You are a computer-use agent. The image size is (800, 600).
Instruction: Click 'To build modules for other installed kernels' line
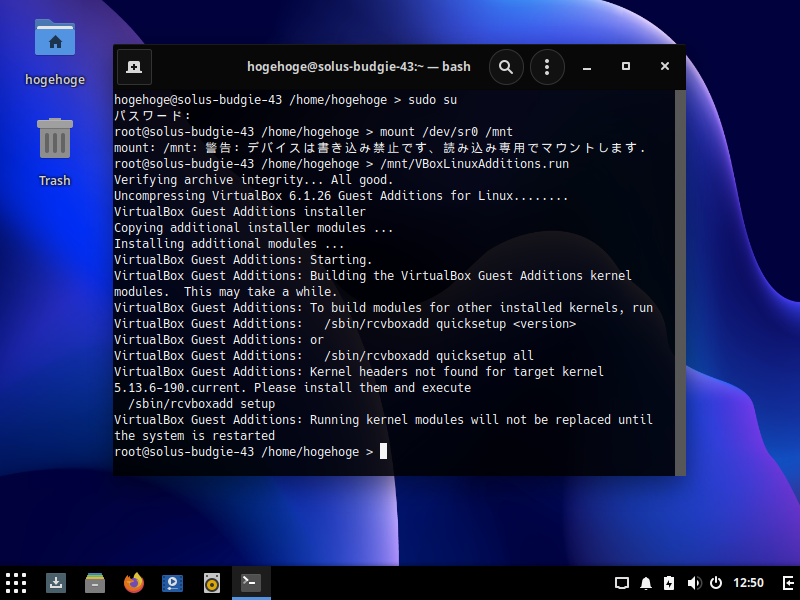383,308
